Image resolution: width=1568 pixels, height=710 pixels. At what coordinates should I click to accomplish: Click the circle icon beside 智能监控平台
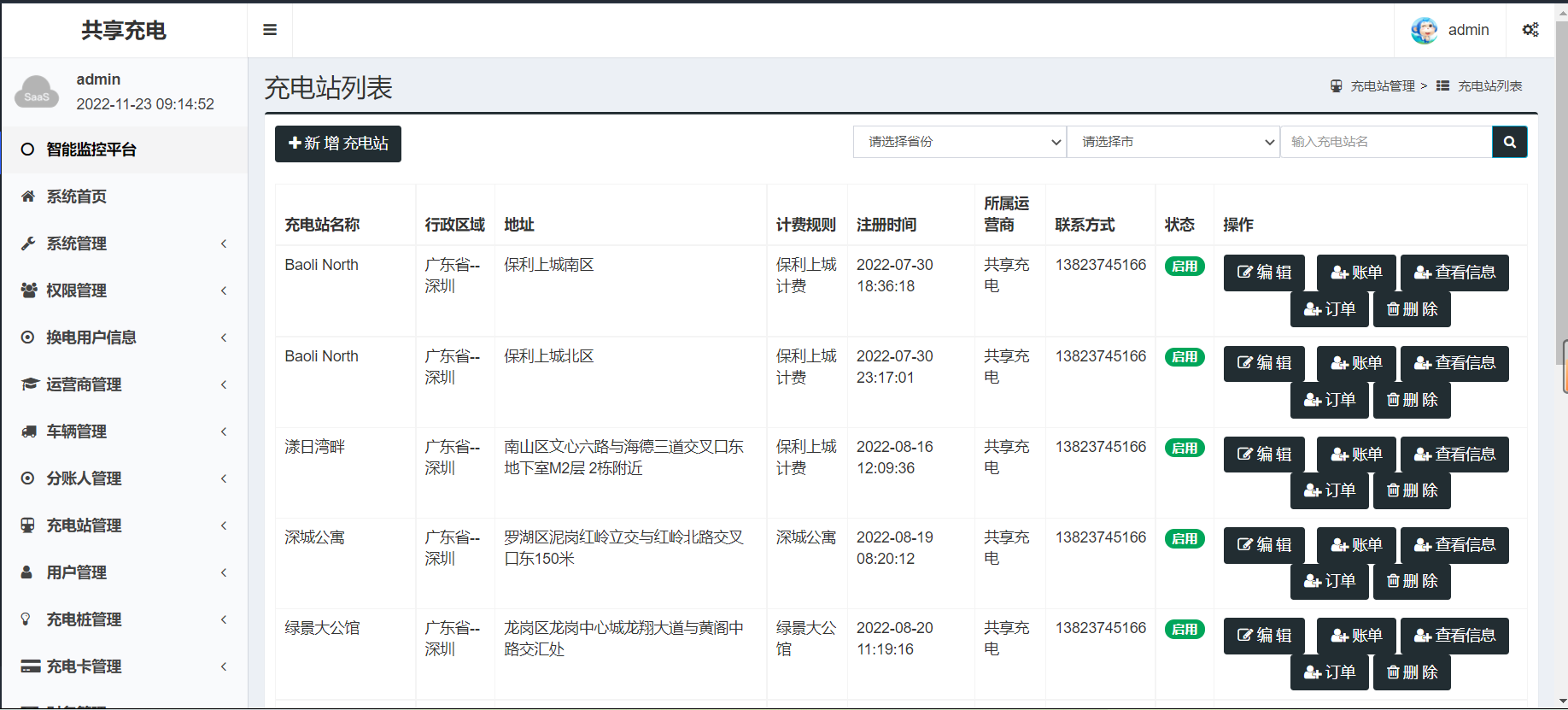(x=27, y=150)
